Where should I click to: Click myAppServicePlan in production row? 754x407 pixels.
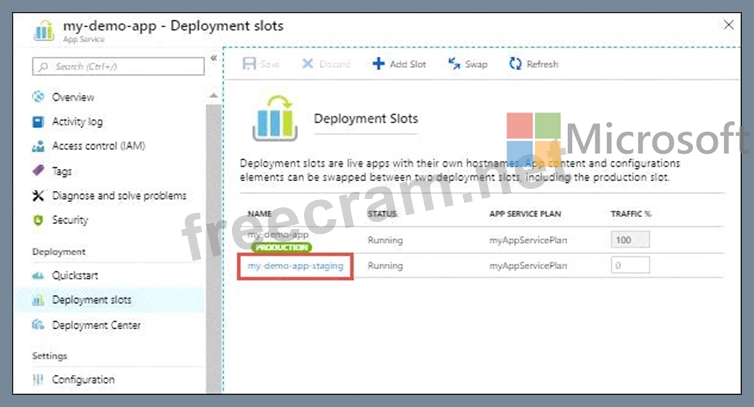point(528,240)
